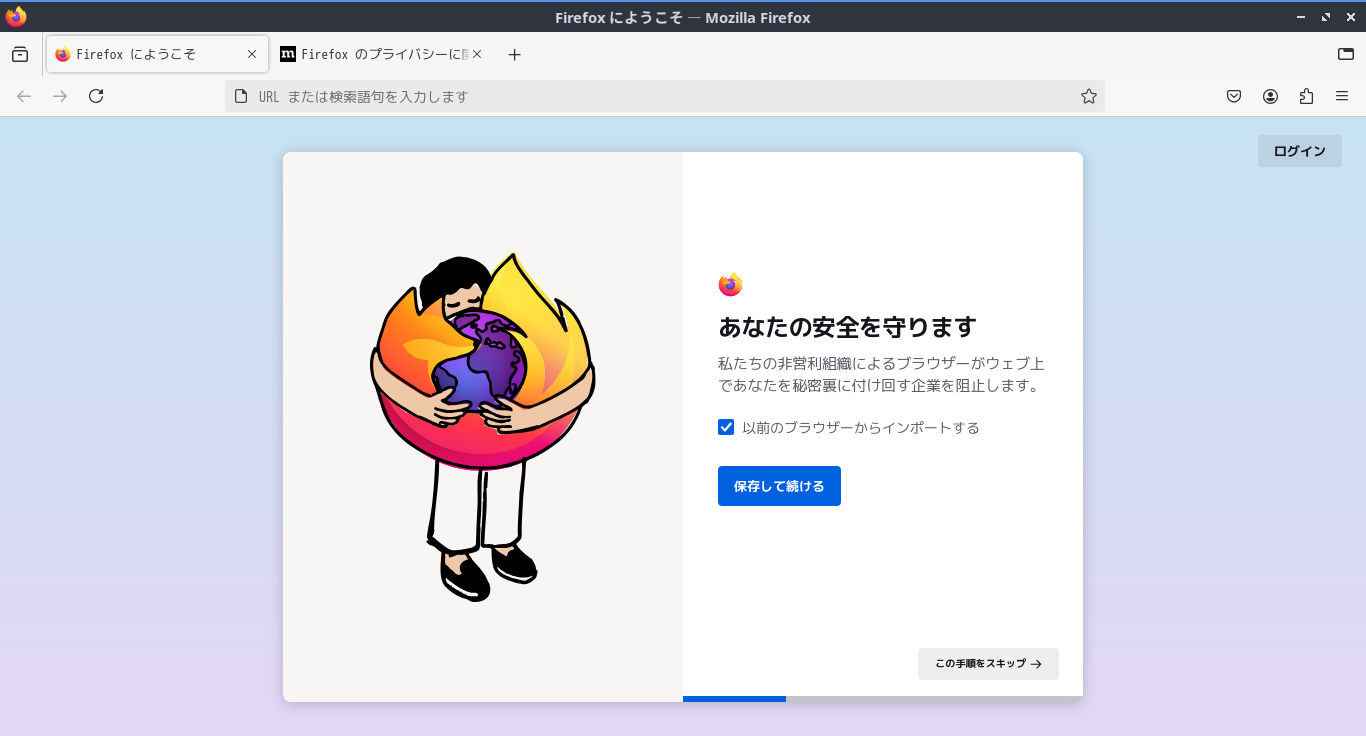The image size is (1366, 736).
Task: Open the Pocket save icon
Action: click(x=1234, y=96)
